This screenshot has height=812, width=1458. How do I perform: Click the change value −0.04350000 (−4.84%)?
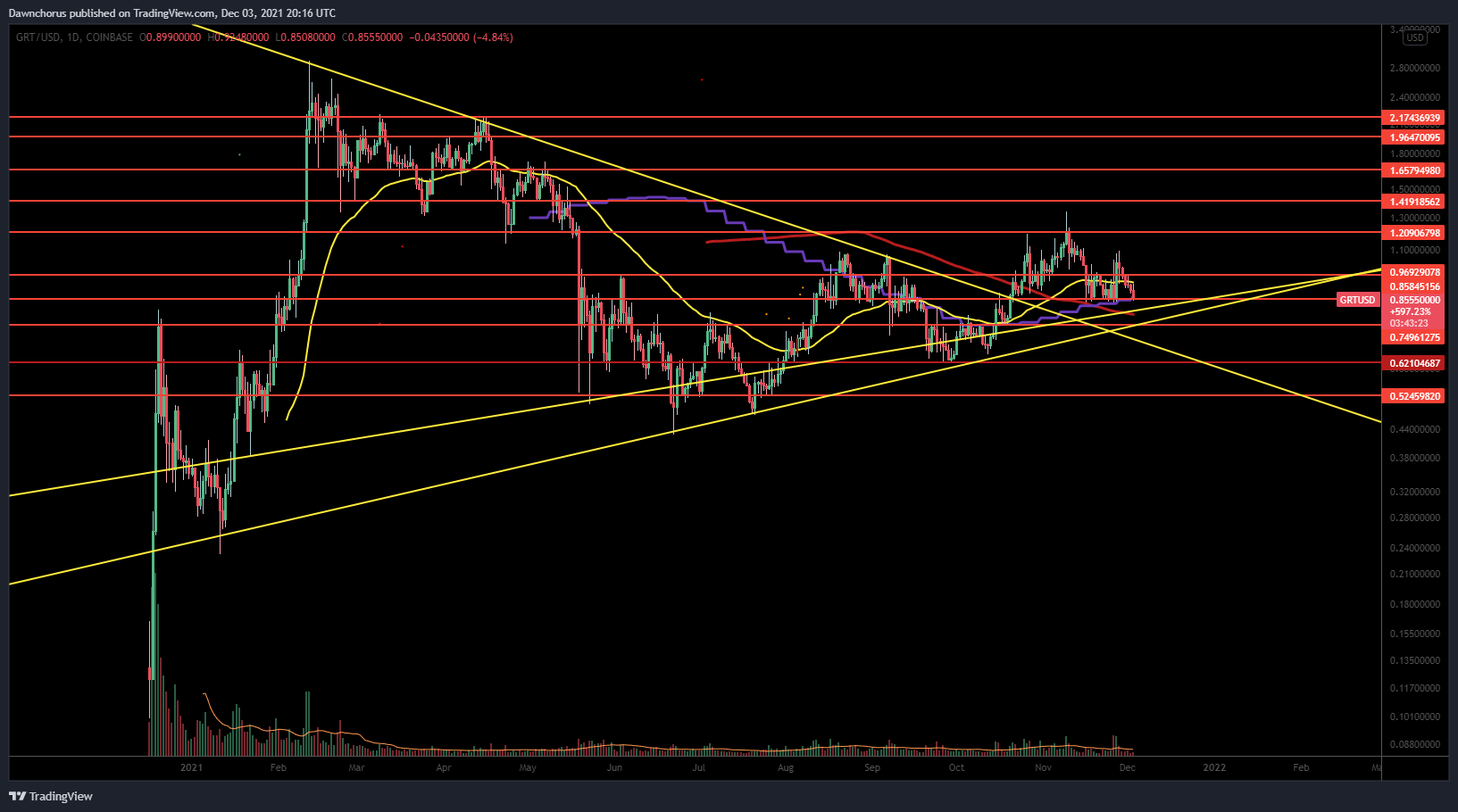(x=460, y=37)
